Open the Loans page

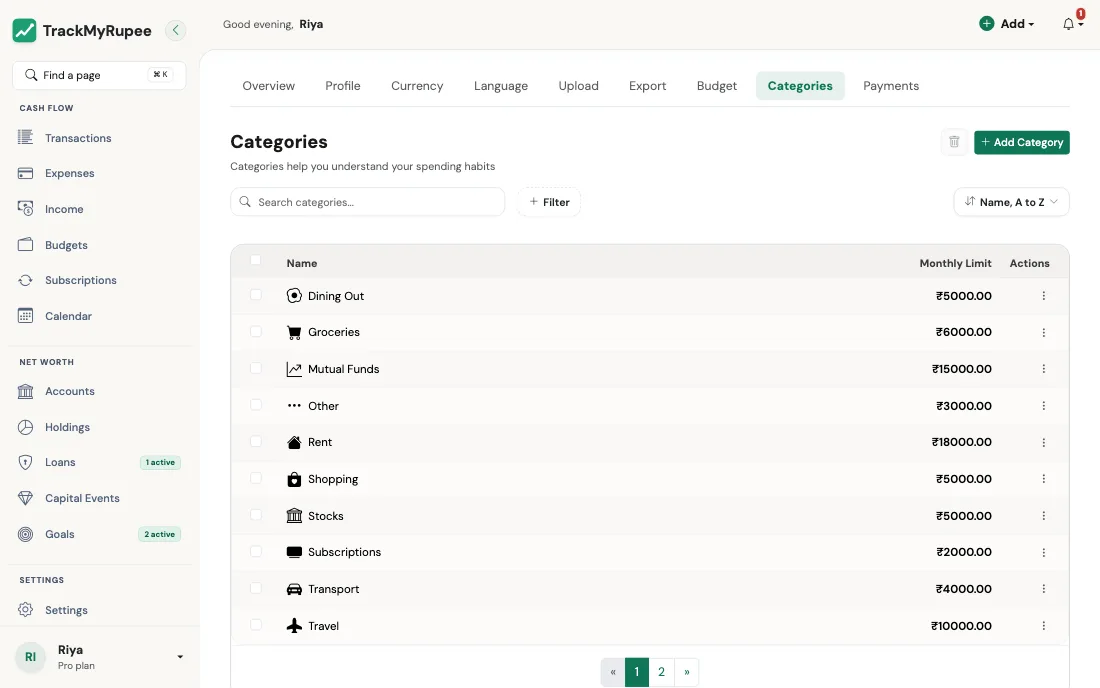click(60, 462)
